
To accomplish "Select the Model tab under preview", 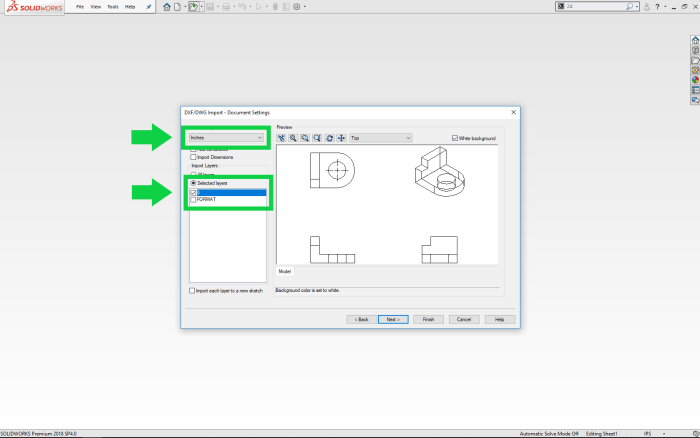I will pos(285,271).
